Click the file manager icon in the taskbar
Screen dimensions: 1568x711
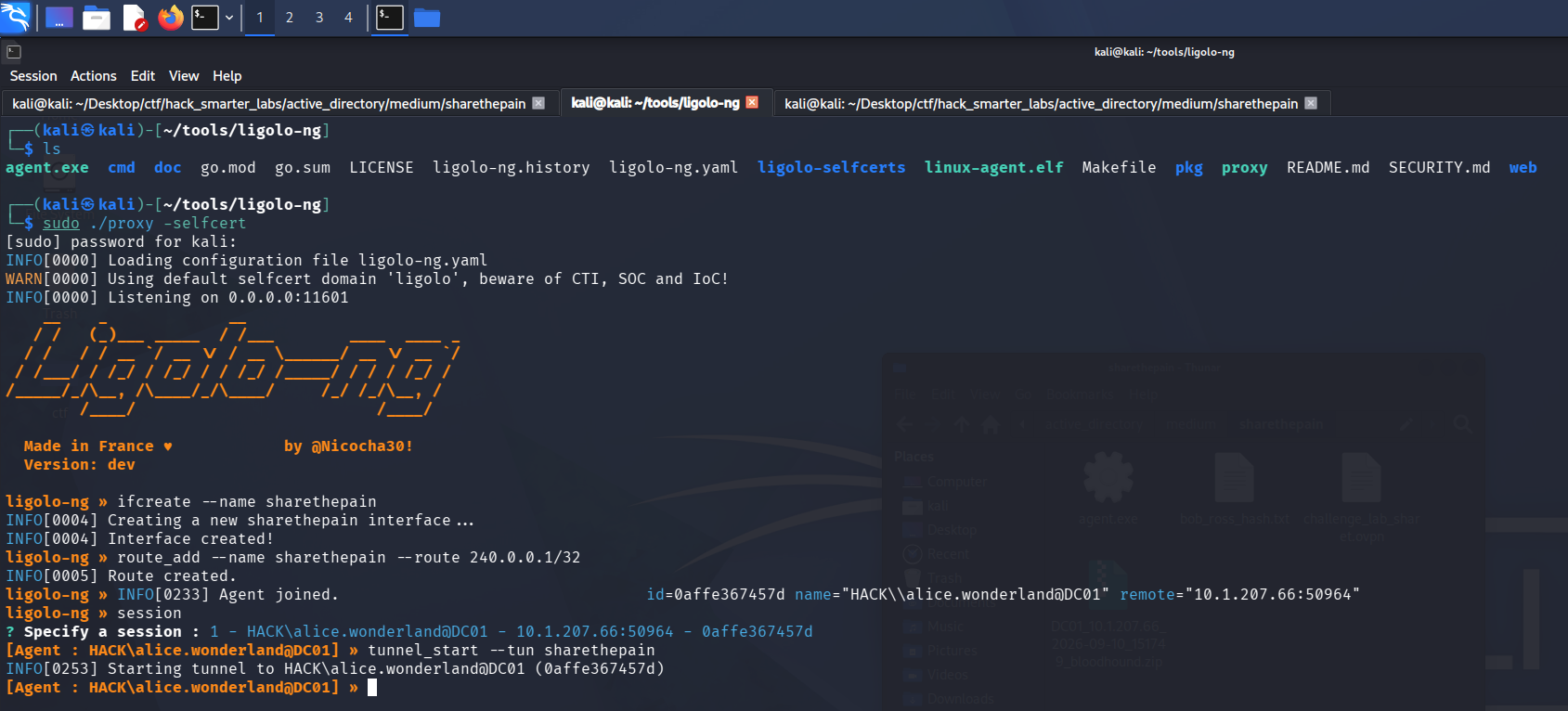97,18
